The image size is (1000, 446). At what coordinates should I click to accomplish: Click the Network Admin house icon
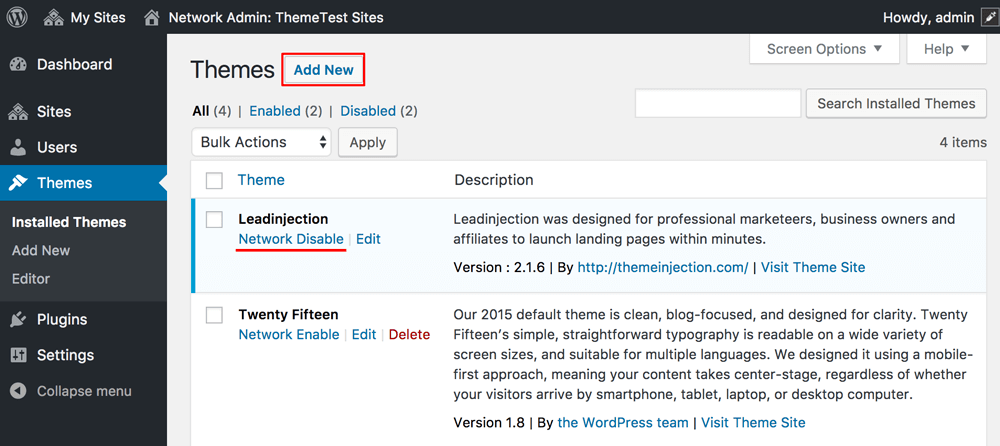click(152, 18)
